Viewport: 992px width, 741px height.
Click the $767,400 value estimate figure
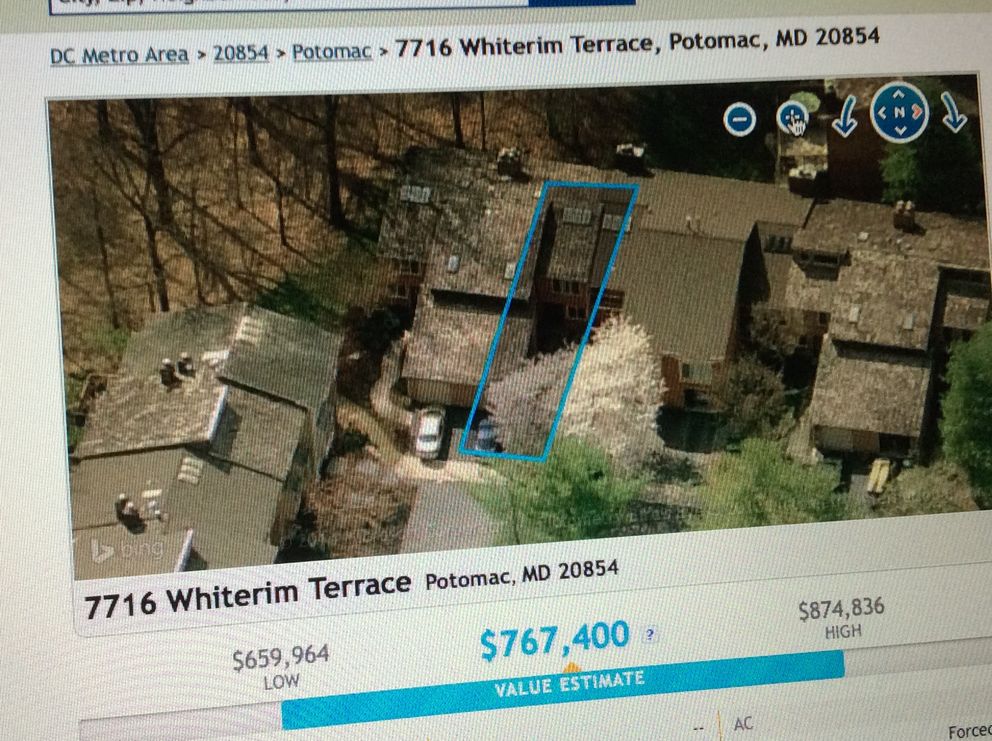tap(555, 639)
